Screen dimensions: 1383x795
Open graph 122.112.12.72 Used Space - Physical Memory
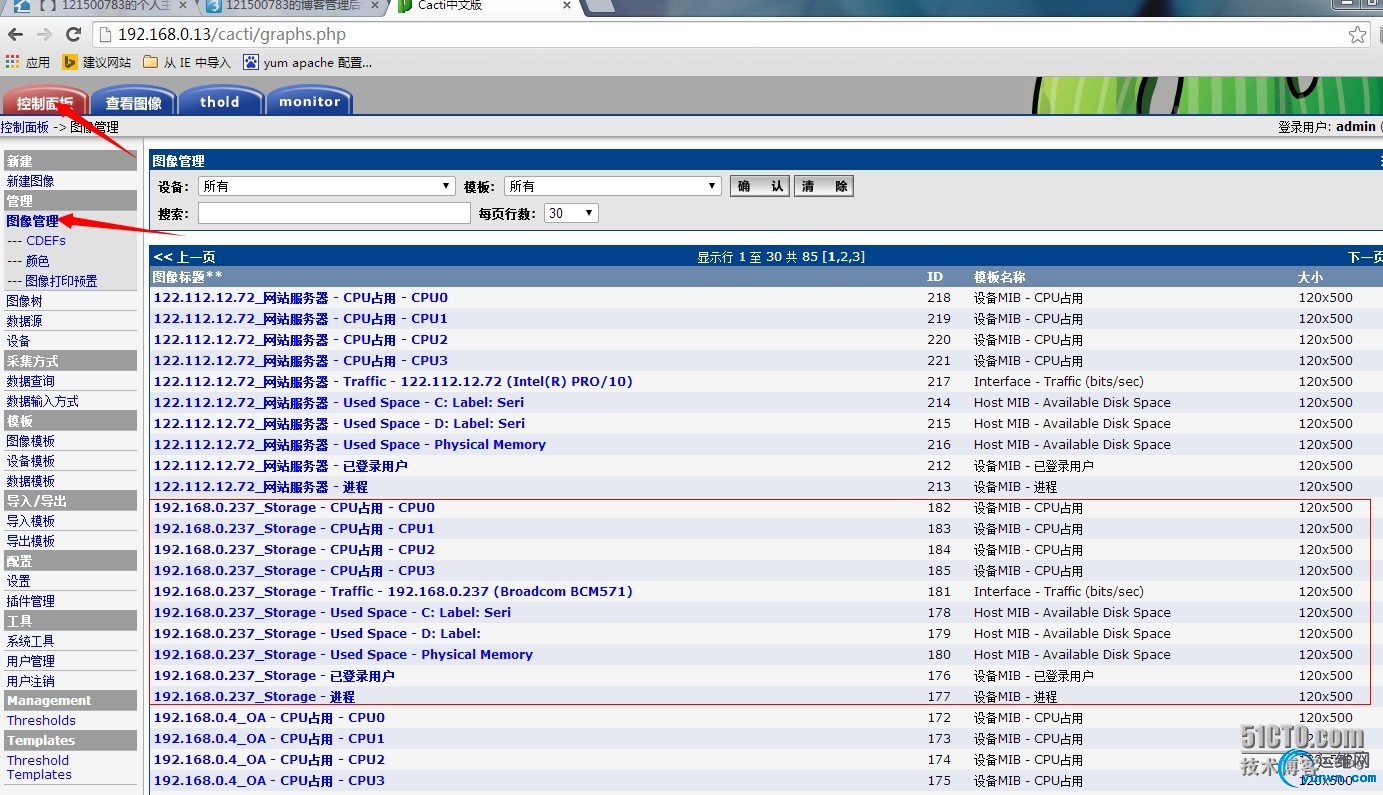coord(349,445)
